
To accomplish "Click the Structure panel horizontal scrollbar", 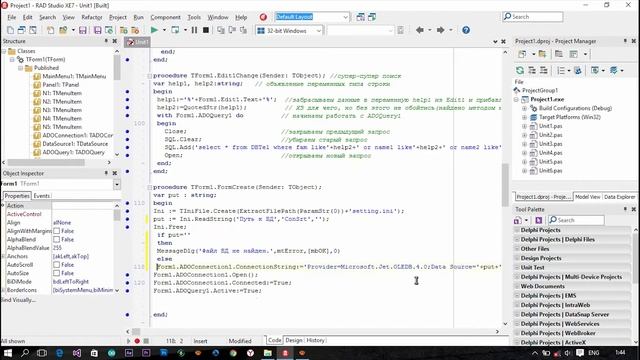I will tap(46, 162).
